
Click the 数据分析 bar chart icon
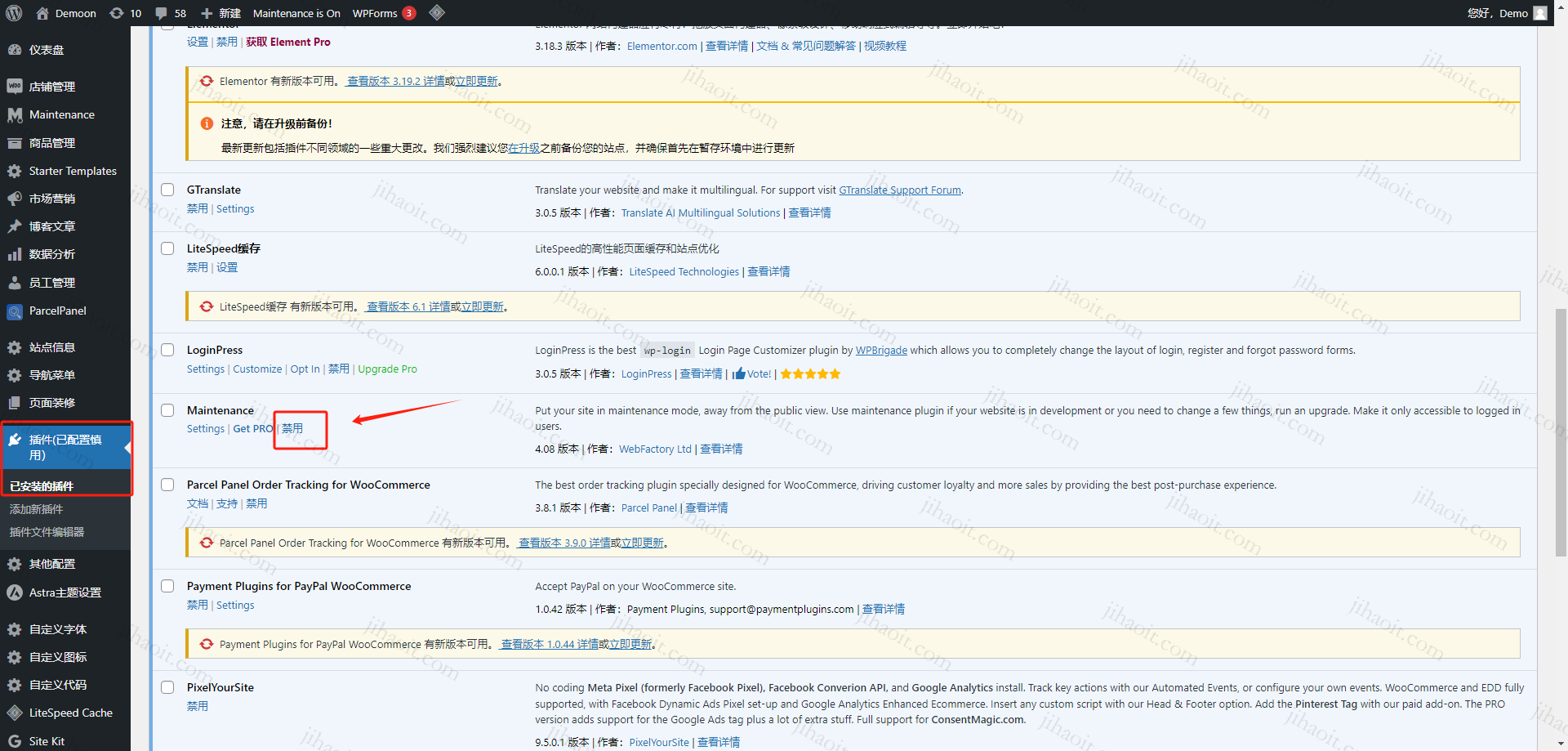[x=15, y=254]
